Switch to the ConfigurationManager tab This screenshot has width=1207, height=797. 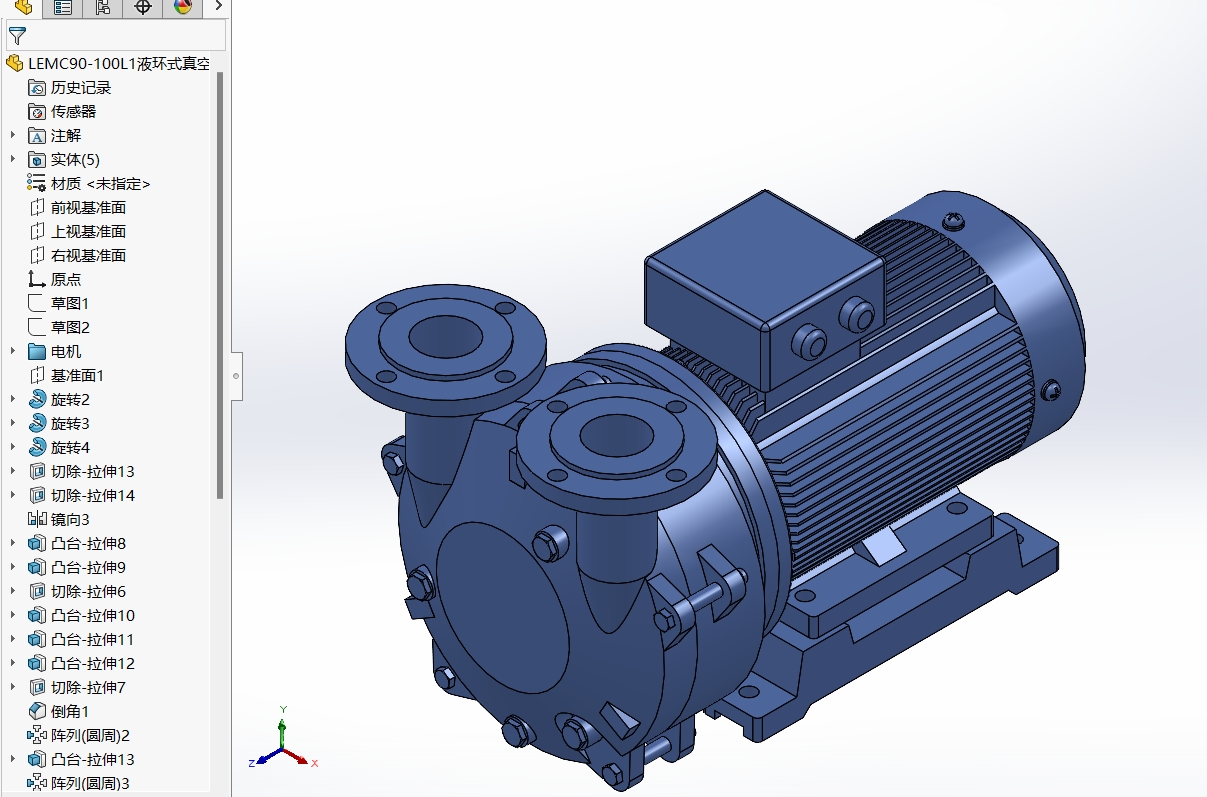[x=103, y=8]
